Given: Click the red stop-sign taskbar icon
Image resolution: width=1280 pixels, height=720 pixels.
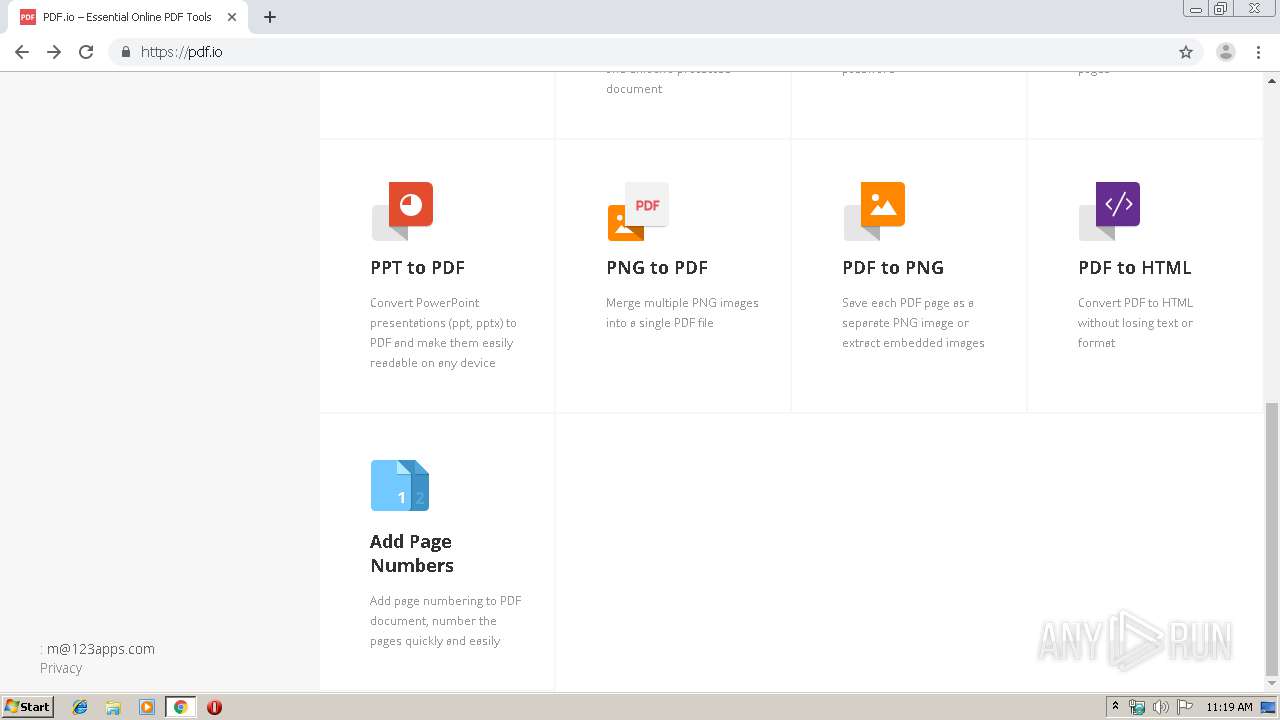Looking at the screenshot, I should point(214,707).
